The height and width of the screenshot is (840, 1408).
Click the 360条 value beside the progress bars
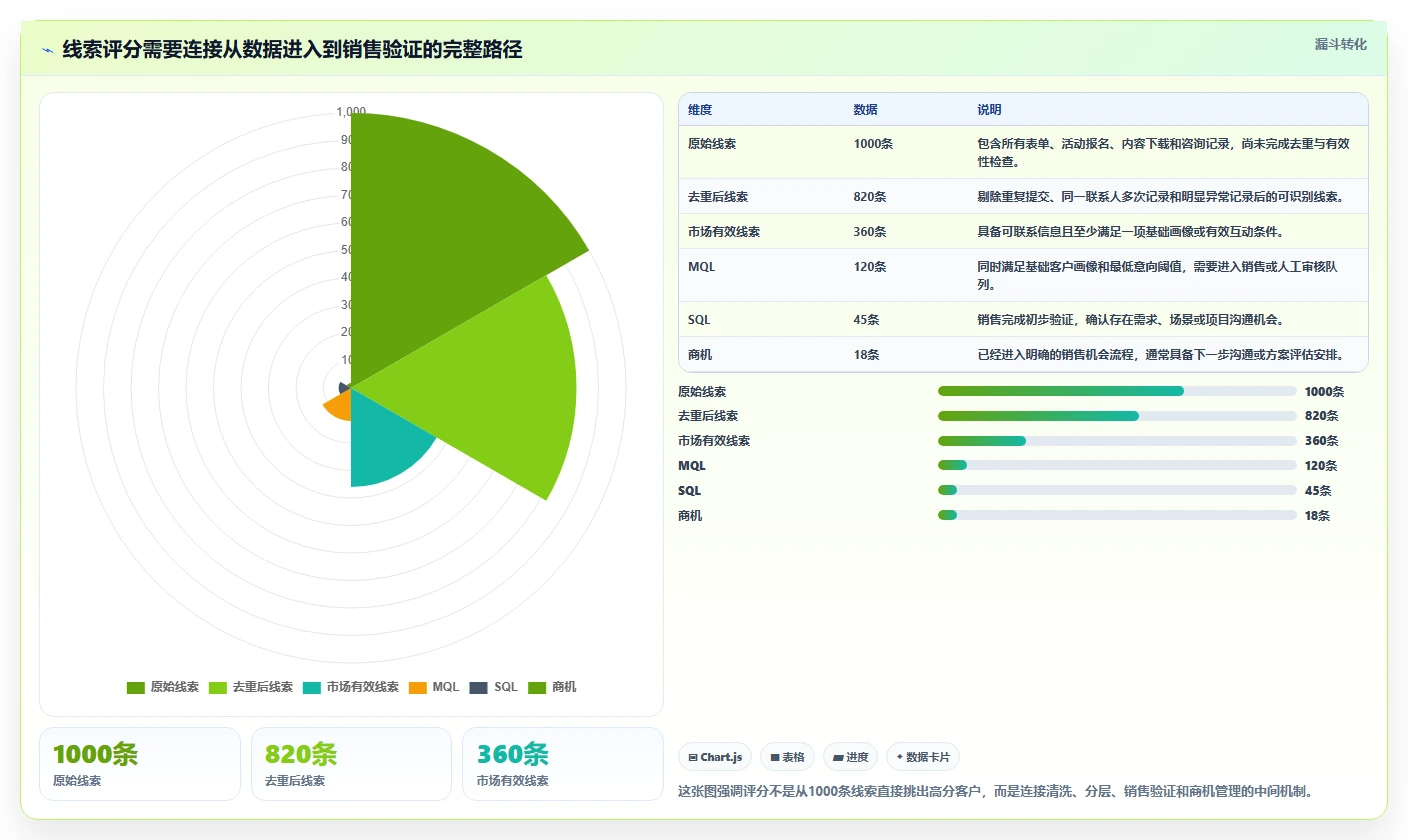coord(1322,441)
